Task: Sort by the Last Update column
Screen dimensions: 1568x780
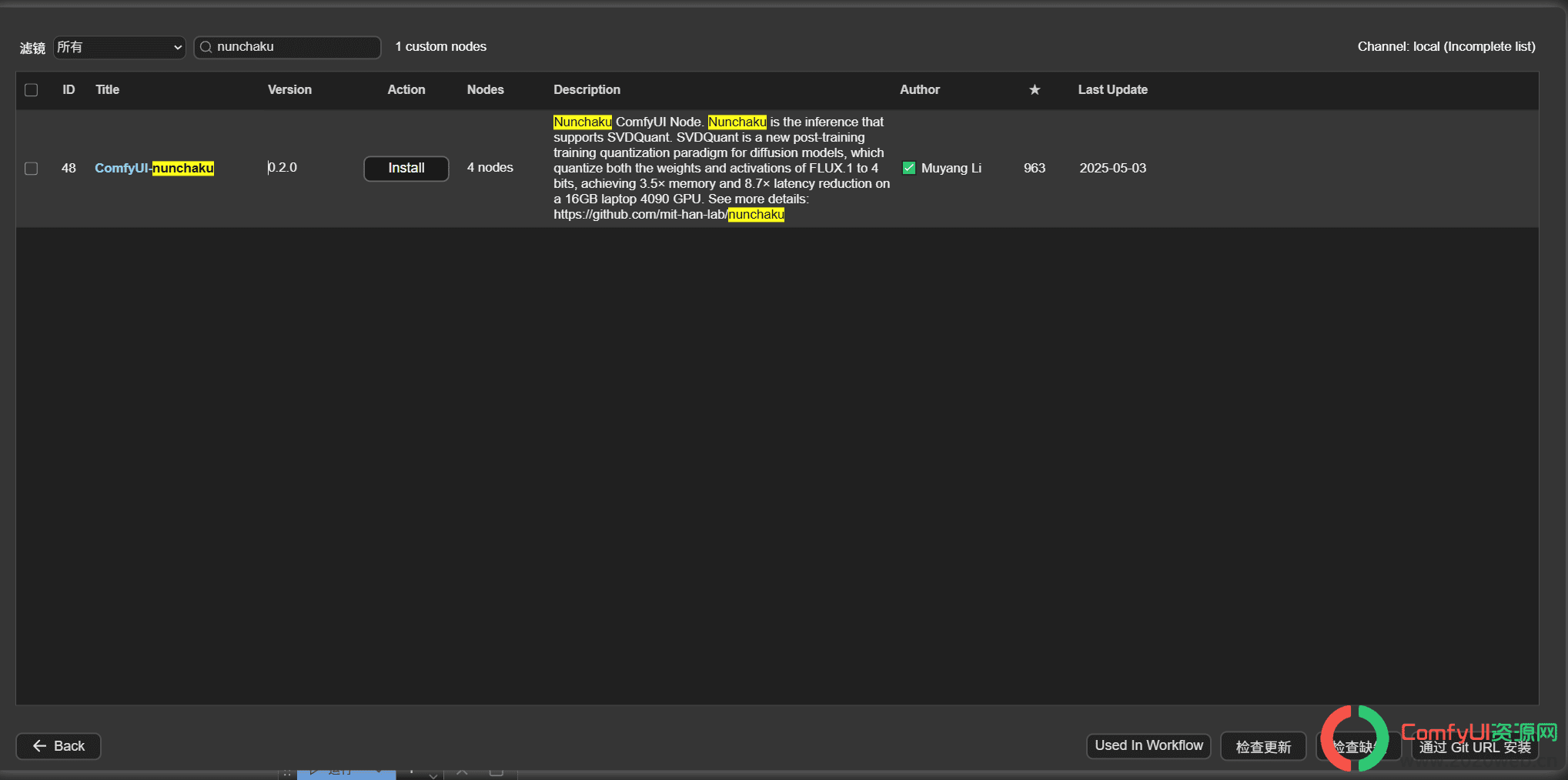Action: click(x=1112, y=89)
